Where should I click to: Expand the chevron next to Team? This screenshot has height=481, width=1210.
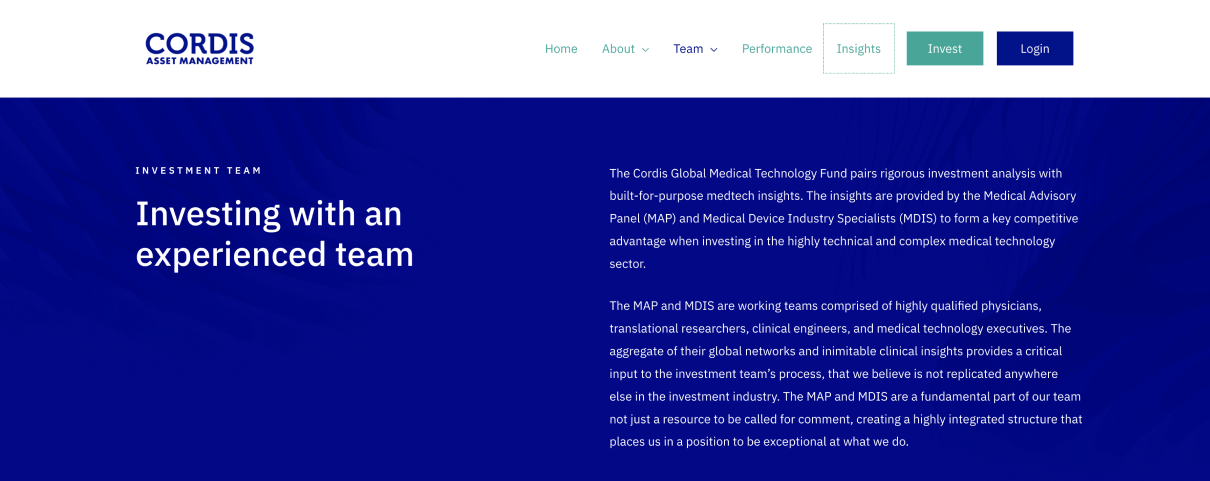click(x=714, y=50)
